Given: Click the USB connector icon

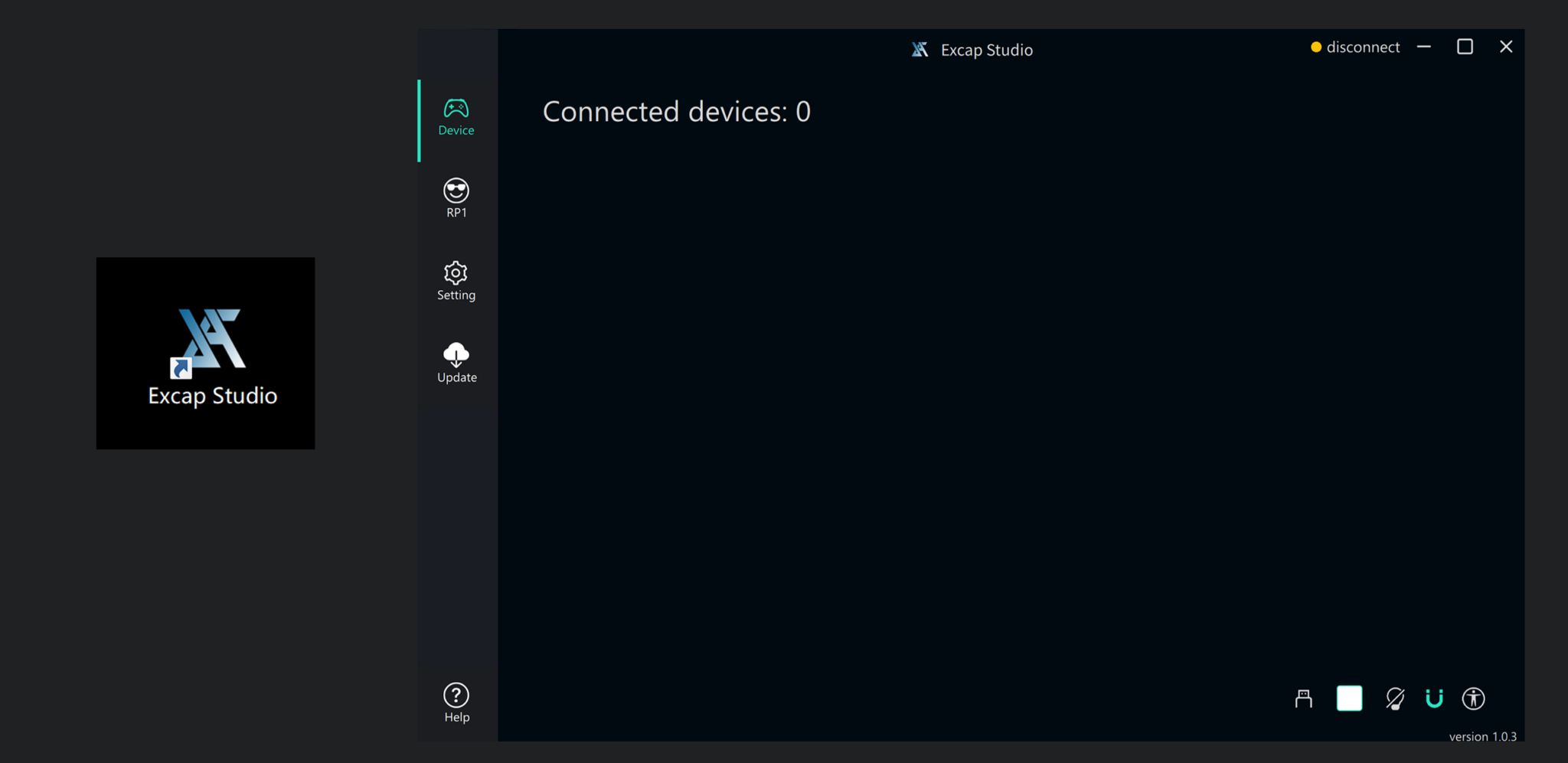Looking at the screenshot, I should coord(1303,699).
